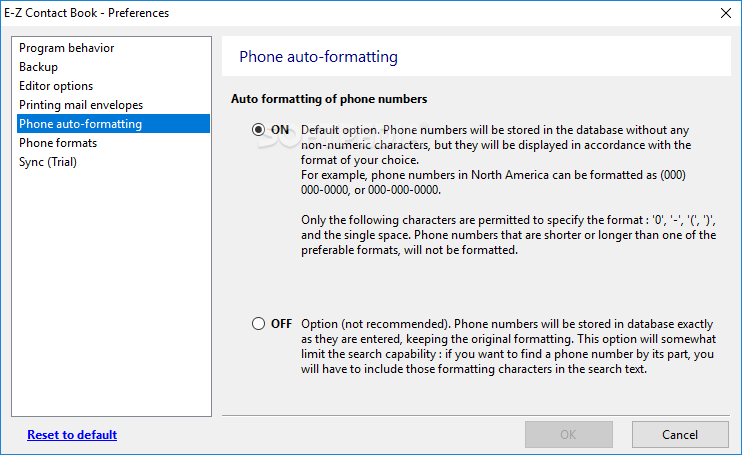Click the Phone auto-formatting page heading
Image resolution: width=742 pixels, height=455 pixels.
[318, 57]
